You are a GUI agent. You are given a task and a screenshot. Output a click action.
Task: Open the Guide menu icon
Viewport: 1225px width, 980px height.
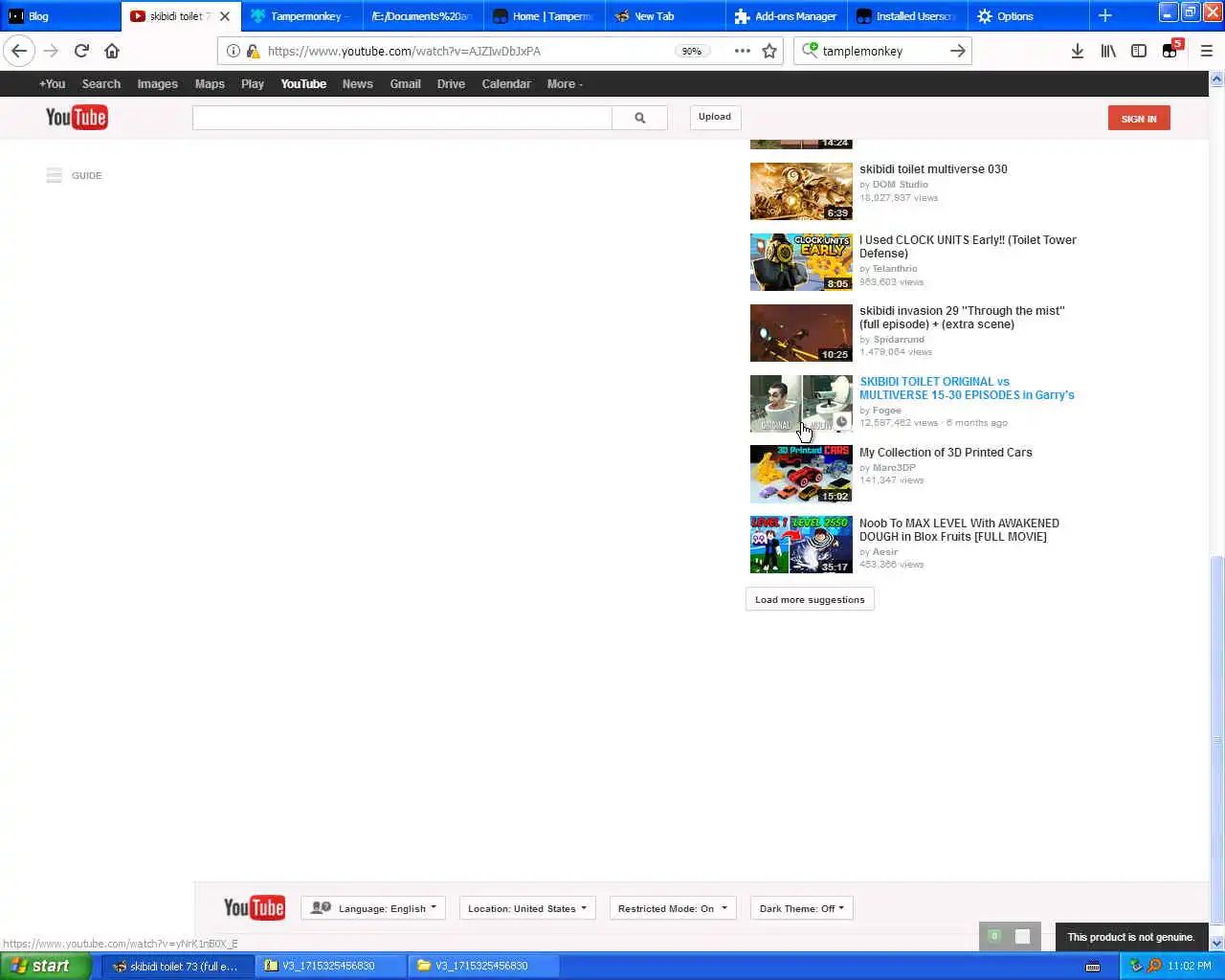coord(55,175)
